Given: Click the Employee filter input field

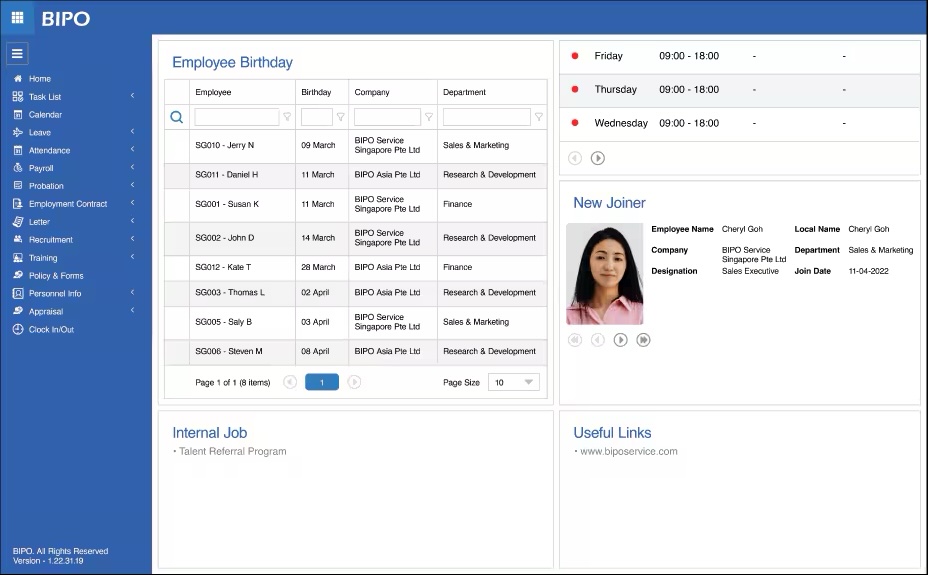Looking at the screenshot, I should [237, 117].
